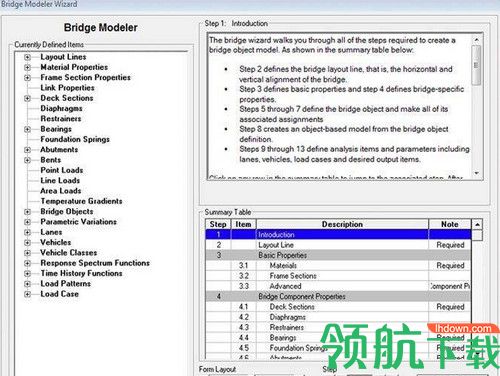The width and height of the screenshot is (500, 376).
Task: Expand the Vehicles tree node
Action: coord(27,243)
